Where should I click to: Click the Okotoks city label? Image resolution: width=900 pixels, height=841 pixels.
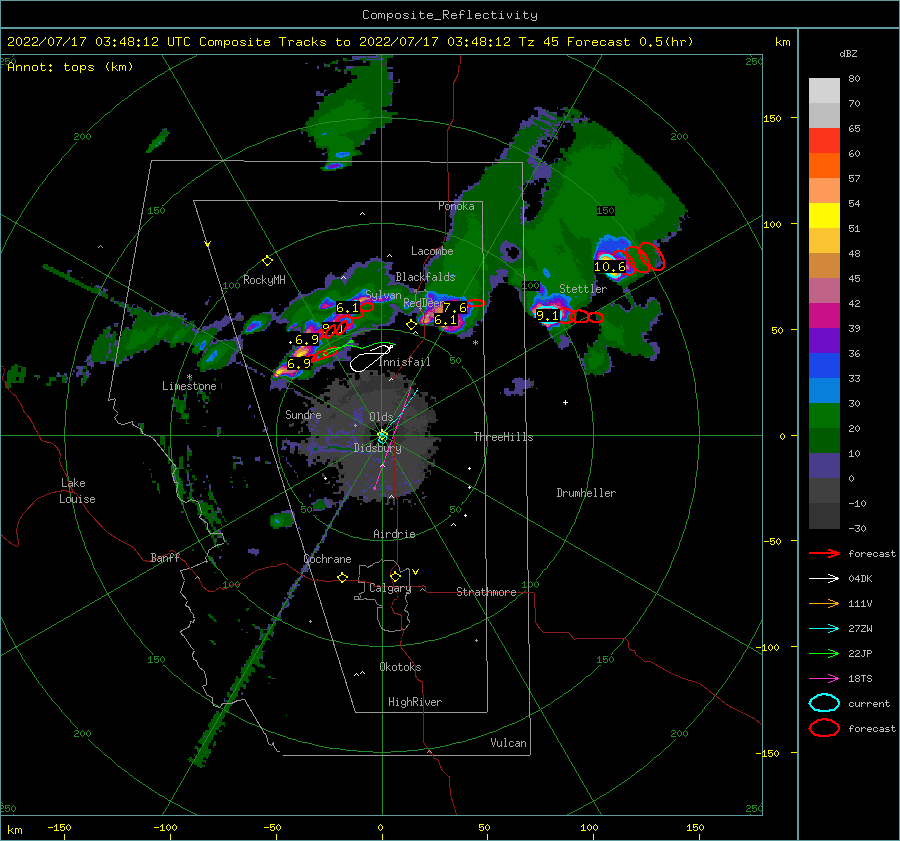point(400,667)
